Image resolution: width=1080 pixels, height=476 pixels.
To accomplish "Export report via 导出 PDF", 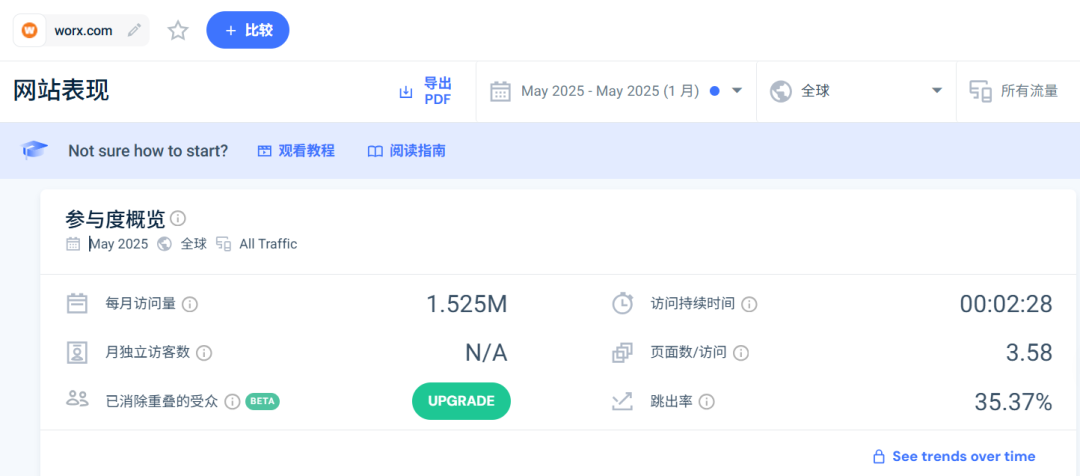I will pyautogui.click(x=437, y=92).
